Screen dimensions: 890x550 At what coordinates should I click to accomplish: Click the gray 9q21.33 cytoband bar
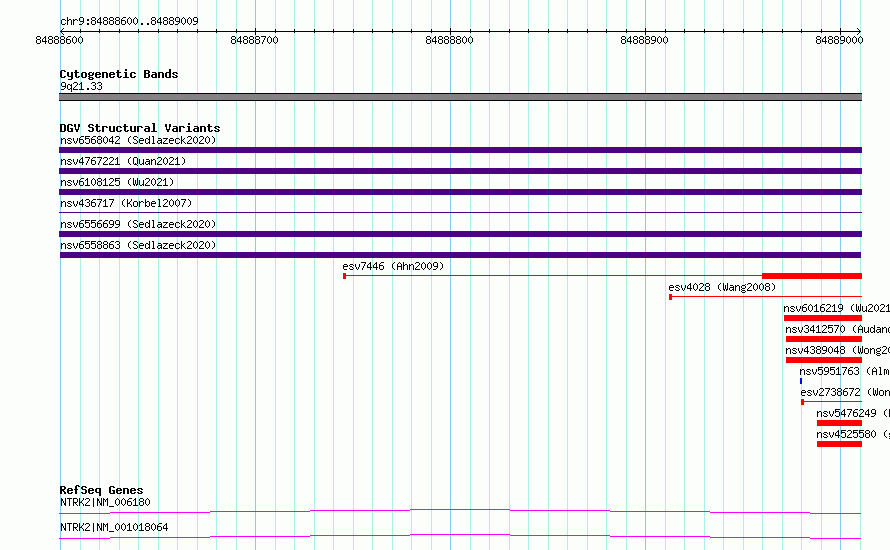(460, 97)
